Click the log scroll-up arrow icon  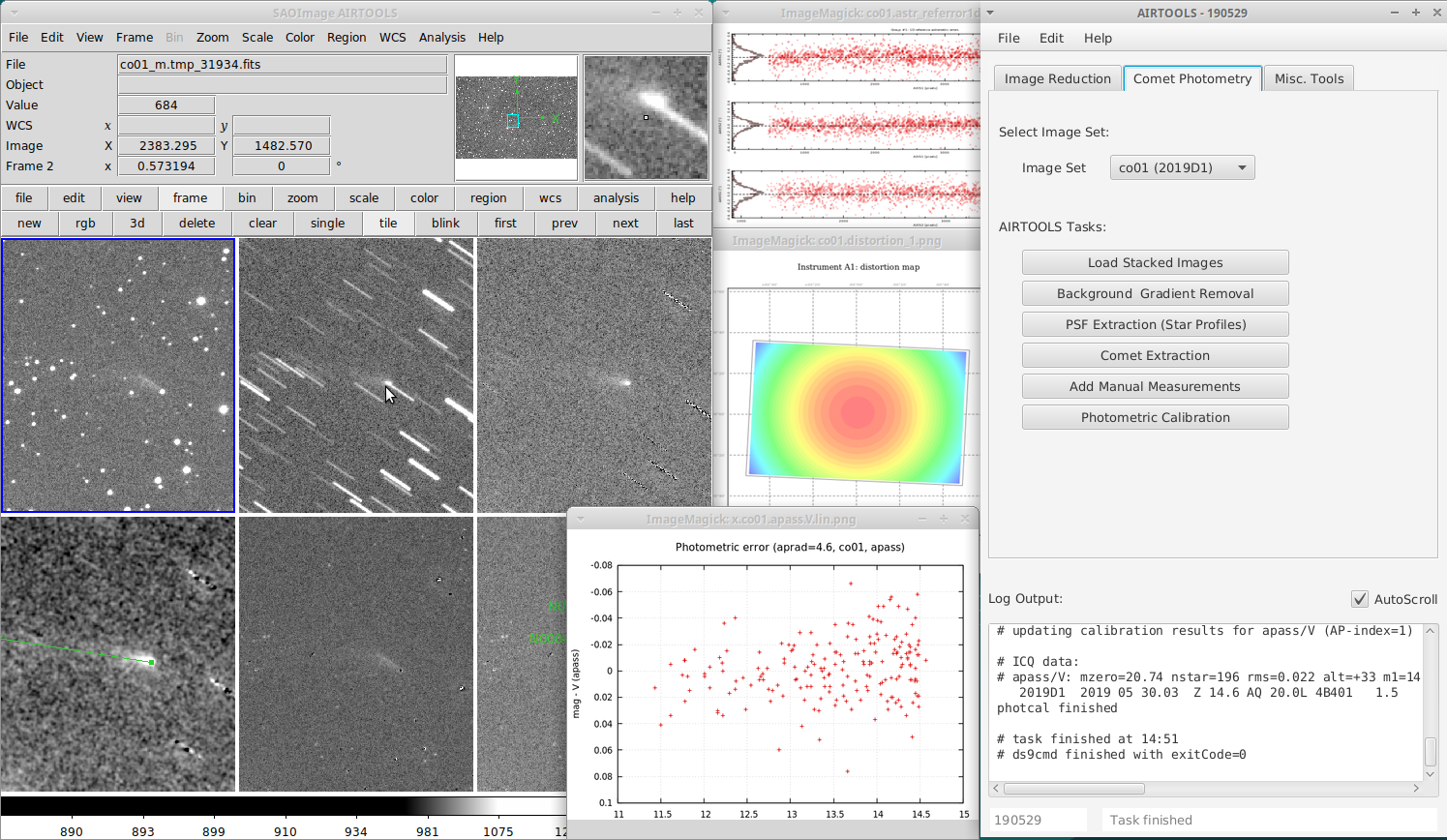click(x=1431, y=631)
